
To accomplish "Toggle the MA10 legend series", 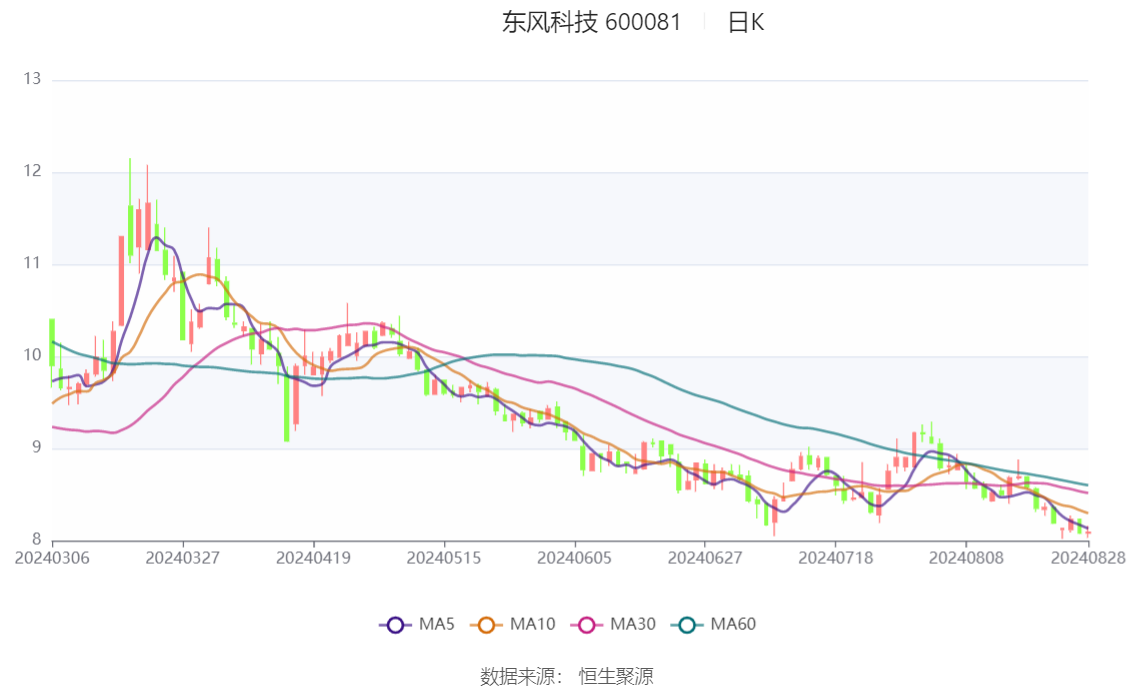I will (513, 625).
